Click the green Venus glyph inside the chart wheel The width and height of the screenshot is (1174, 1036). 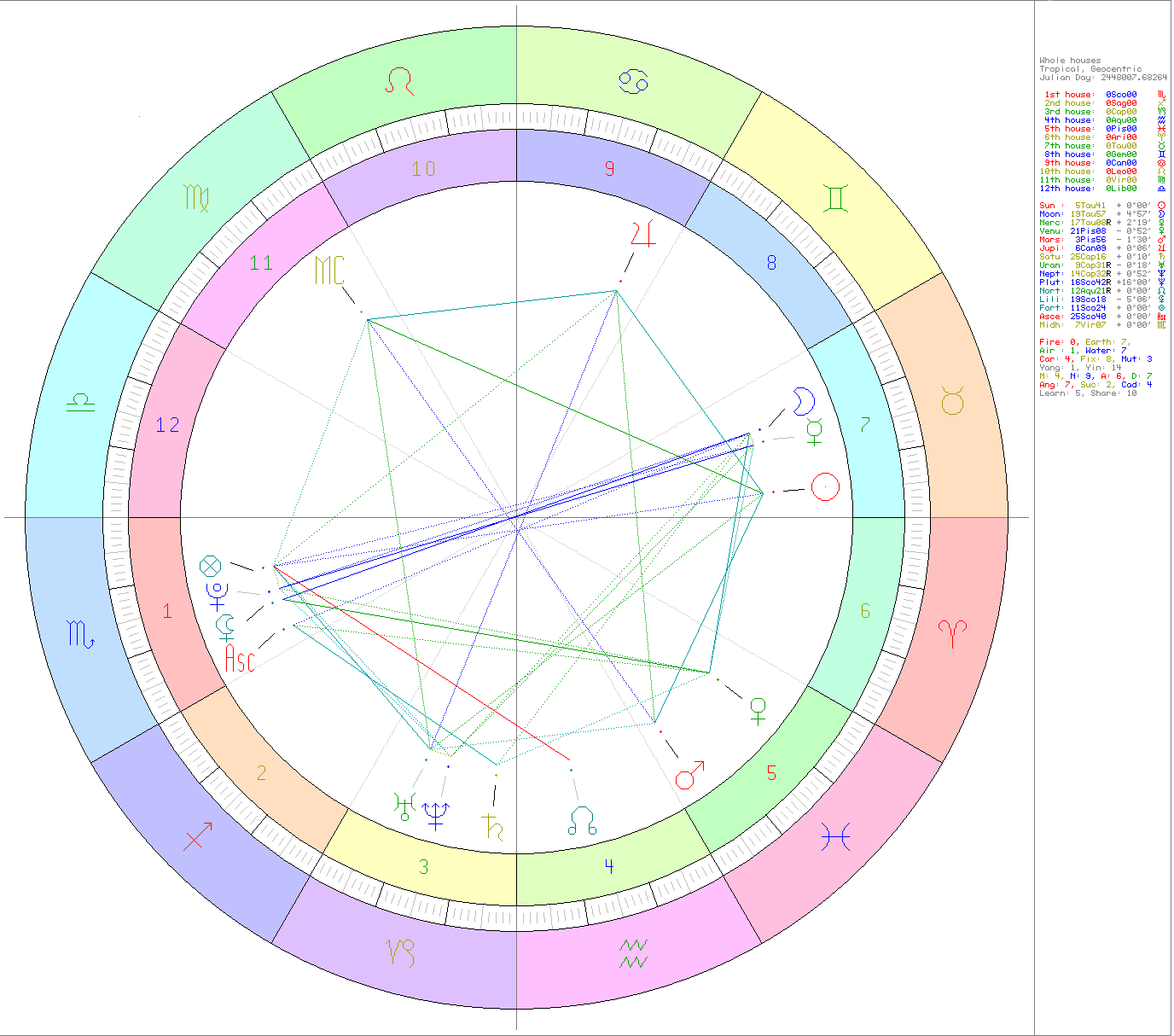point(758,711)
